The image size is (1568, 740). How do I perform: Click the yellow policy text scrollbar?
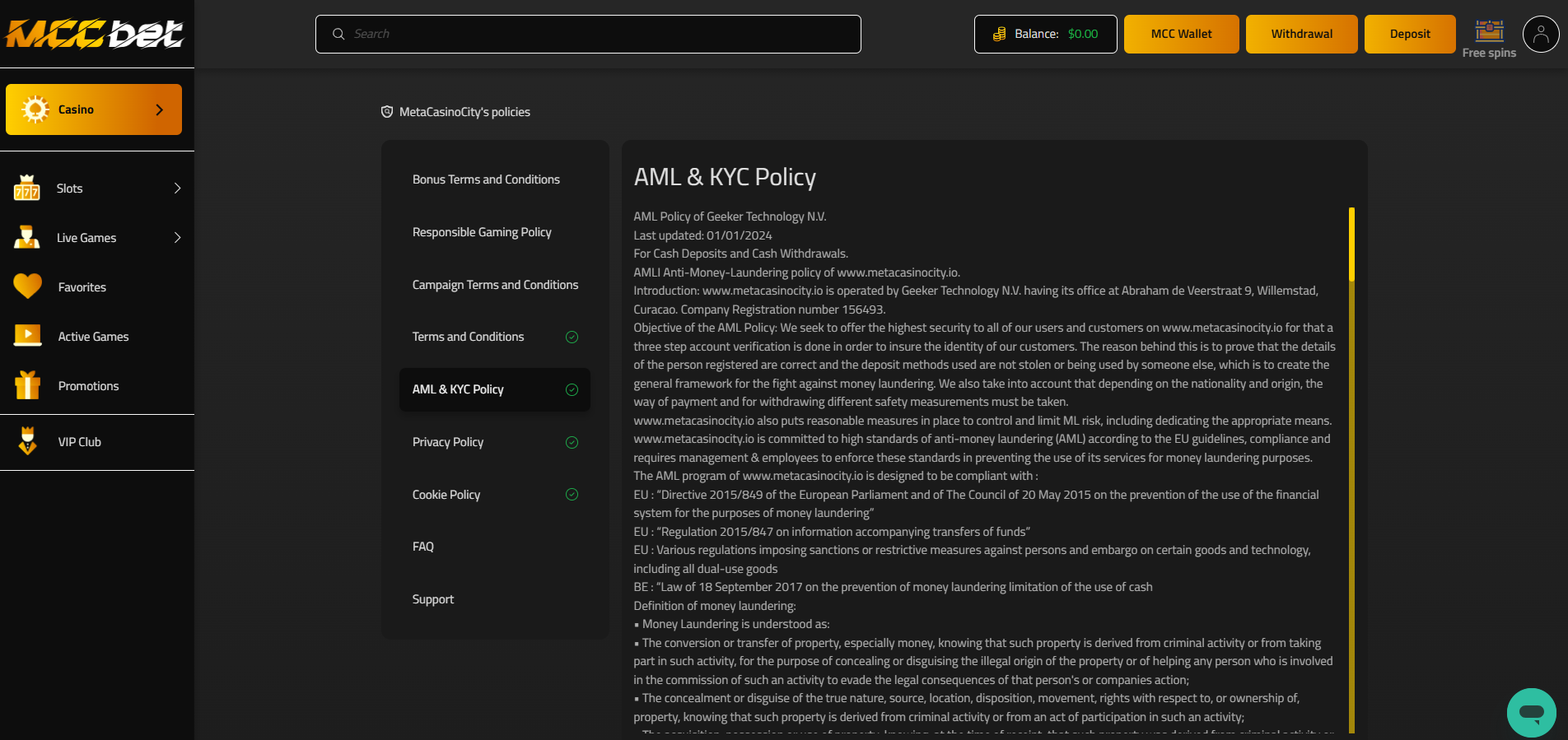tap(1351, 244)
